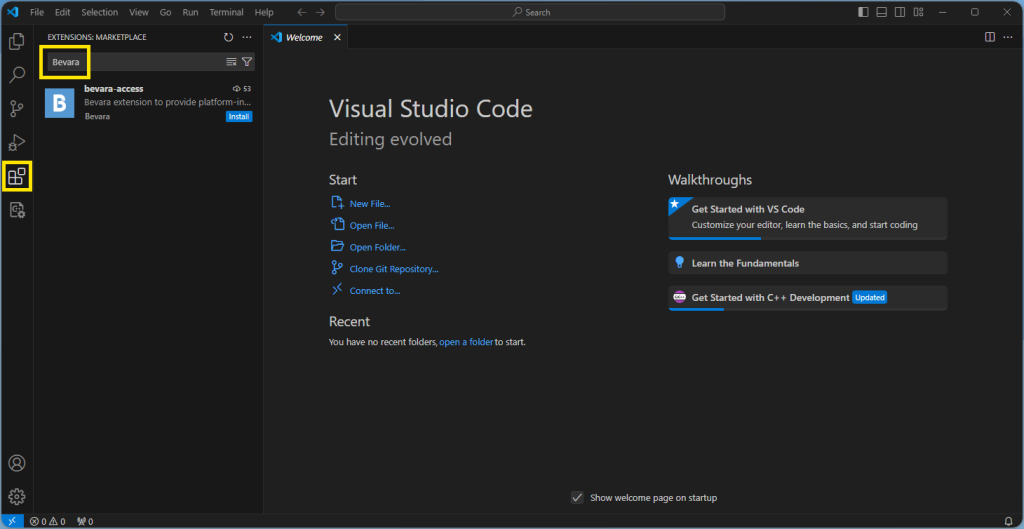1024x529 pixels.
Task: Toggle the secondary side bar layout icon
Action: pyautogui.click(x=900, y=12)
